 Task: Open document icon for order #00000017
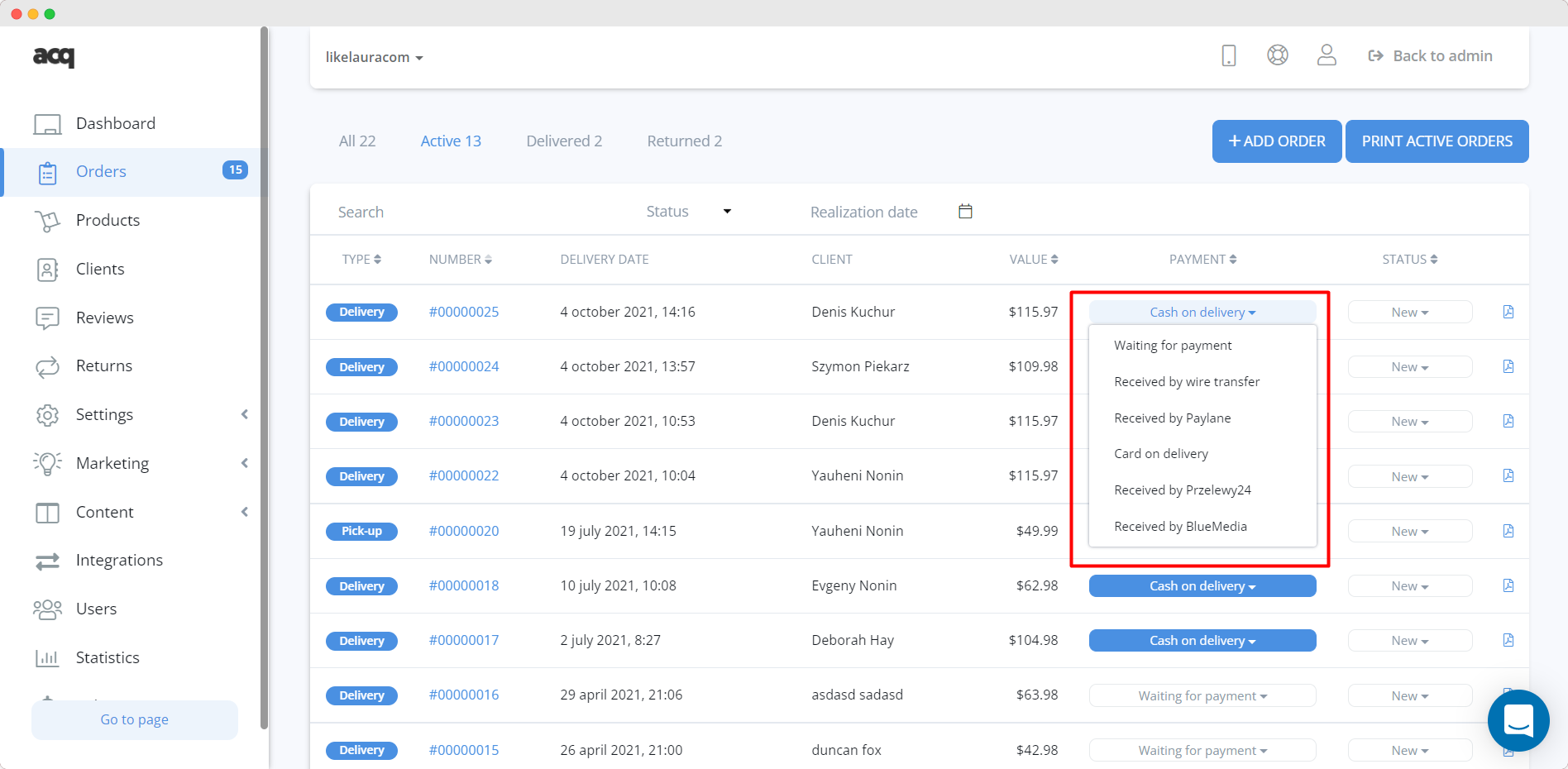click(1508, 640)
